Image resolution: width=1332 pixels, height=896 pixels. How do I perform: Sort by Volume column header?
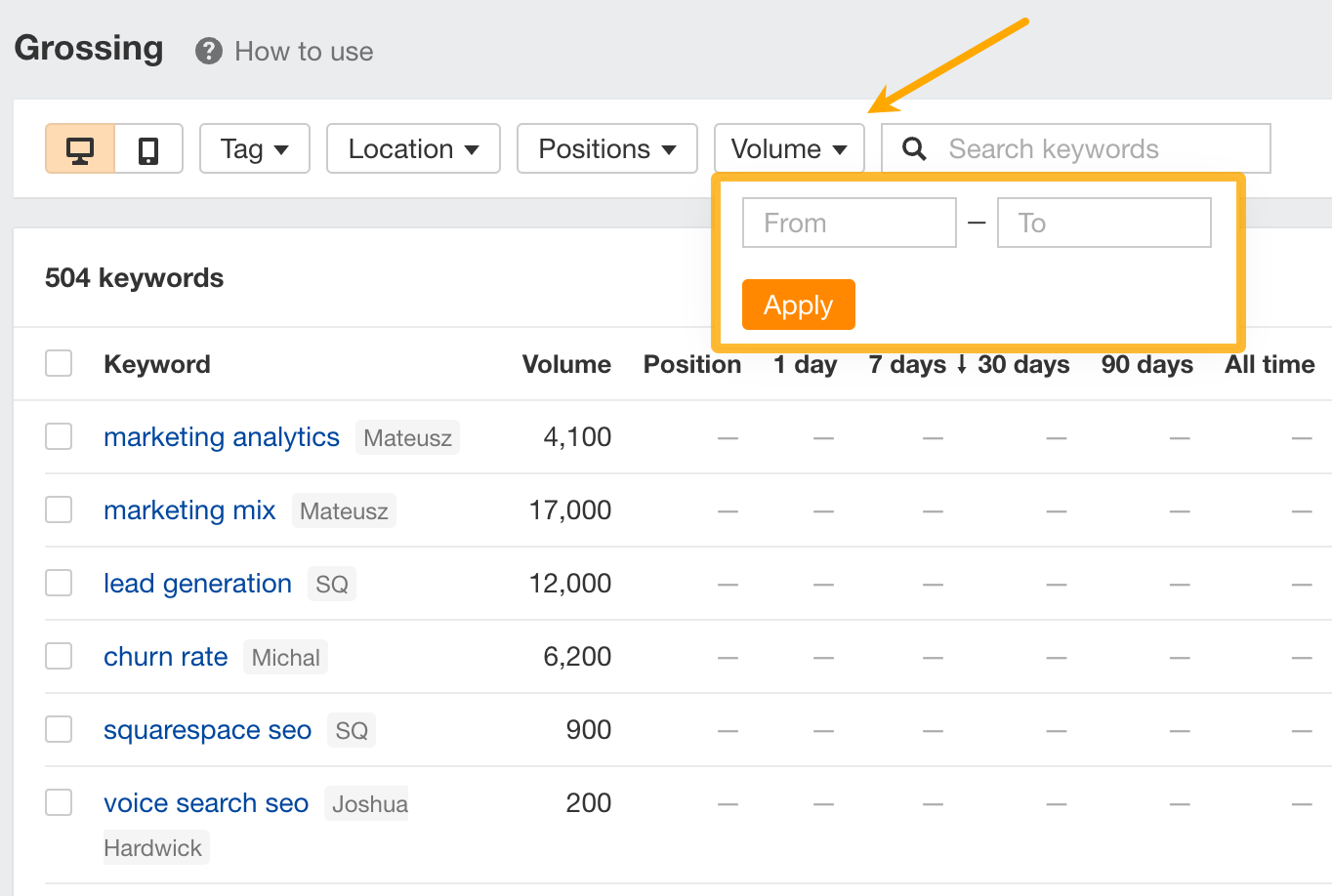pyautogui.click(x=566, y=364)
